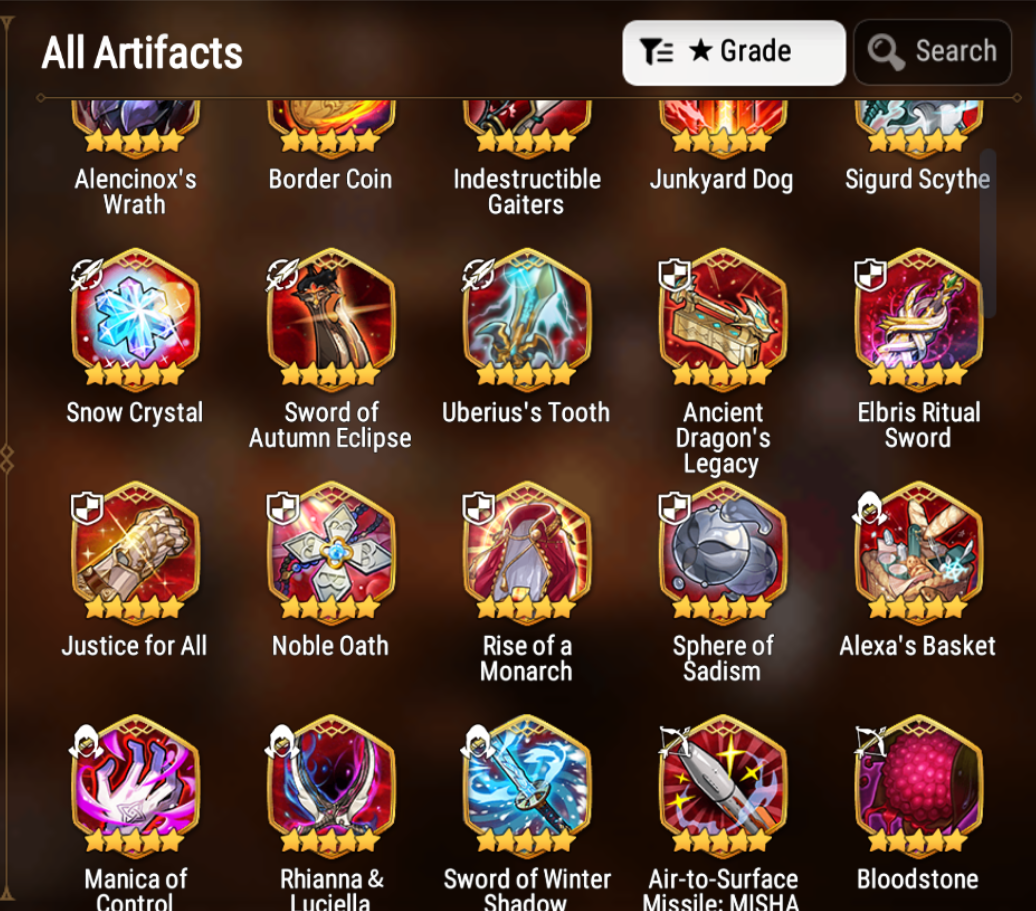Select the Border Coin artifact thumbnail
Screen dimensions: 1036x911
(x=330, y=127)
